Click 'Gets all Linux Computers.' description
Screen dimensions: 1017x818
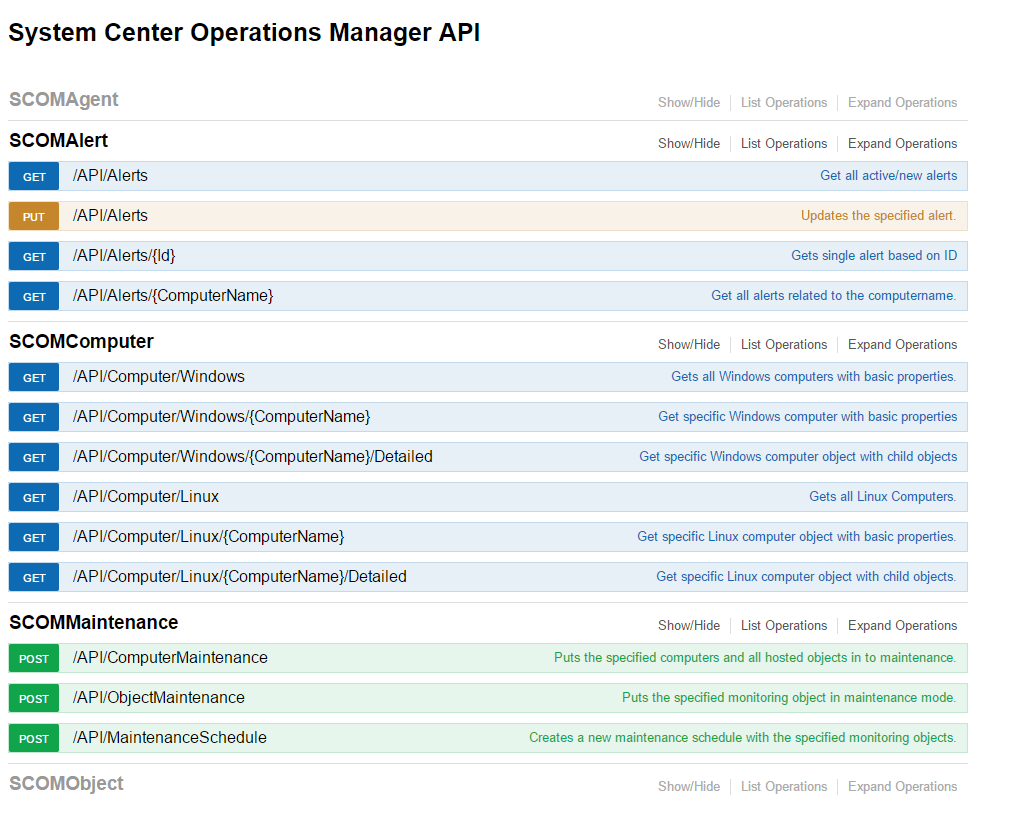pos(883,497)
